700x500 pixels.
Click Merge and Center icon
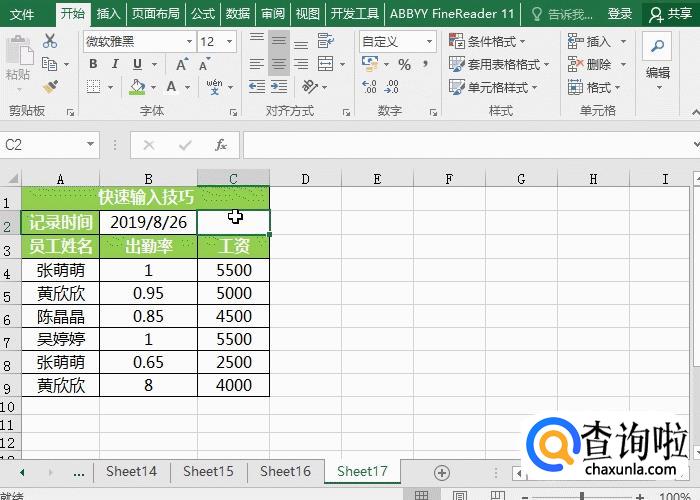point(325,64)
